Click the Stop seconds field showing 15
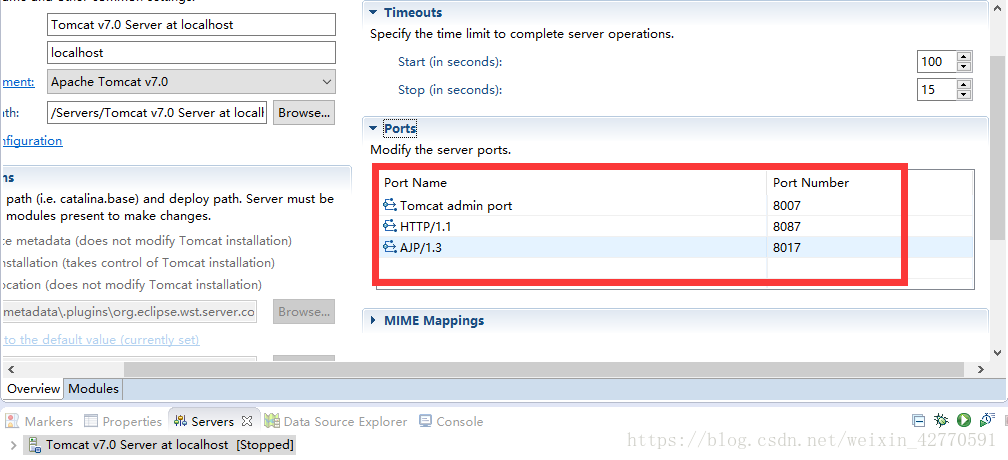The width and height of the screenshot is (1008, 460). pyautogui.click(x=937, y=90)
